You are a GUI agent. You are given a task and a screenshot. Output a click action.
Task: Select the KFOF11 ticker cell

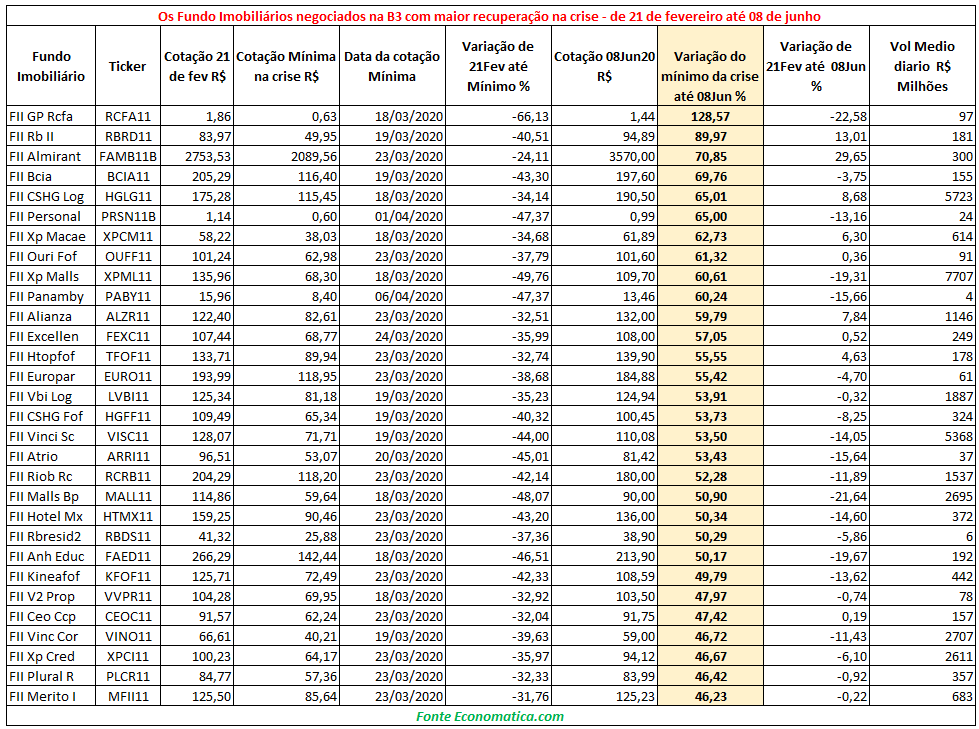point(128,576)
